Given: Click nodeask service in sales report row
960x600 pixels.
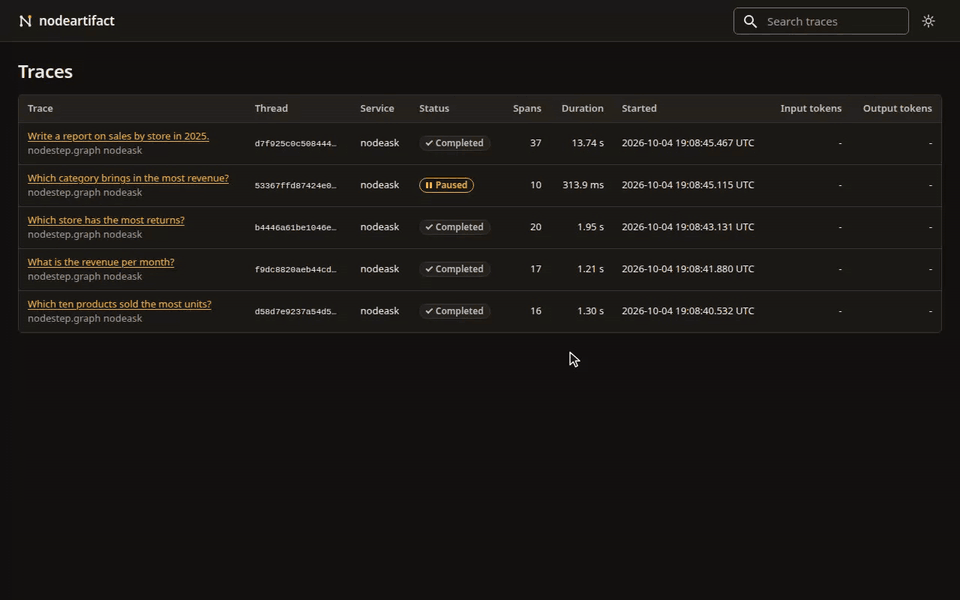Looking at the screenshot, I should 380,143.
